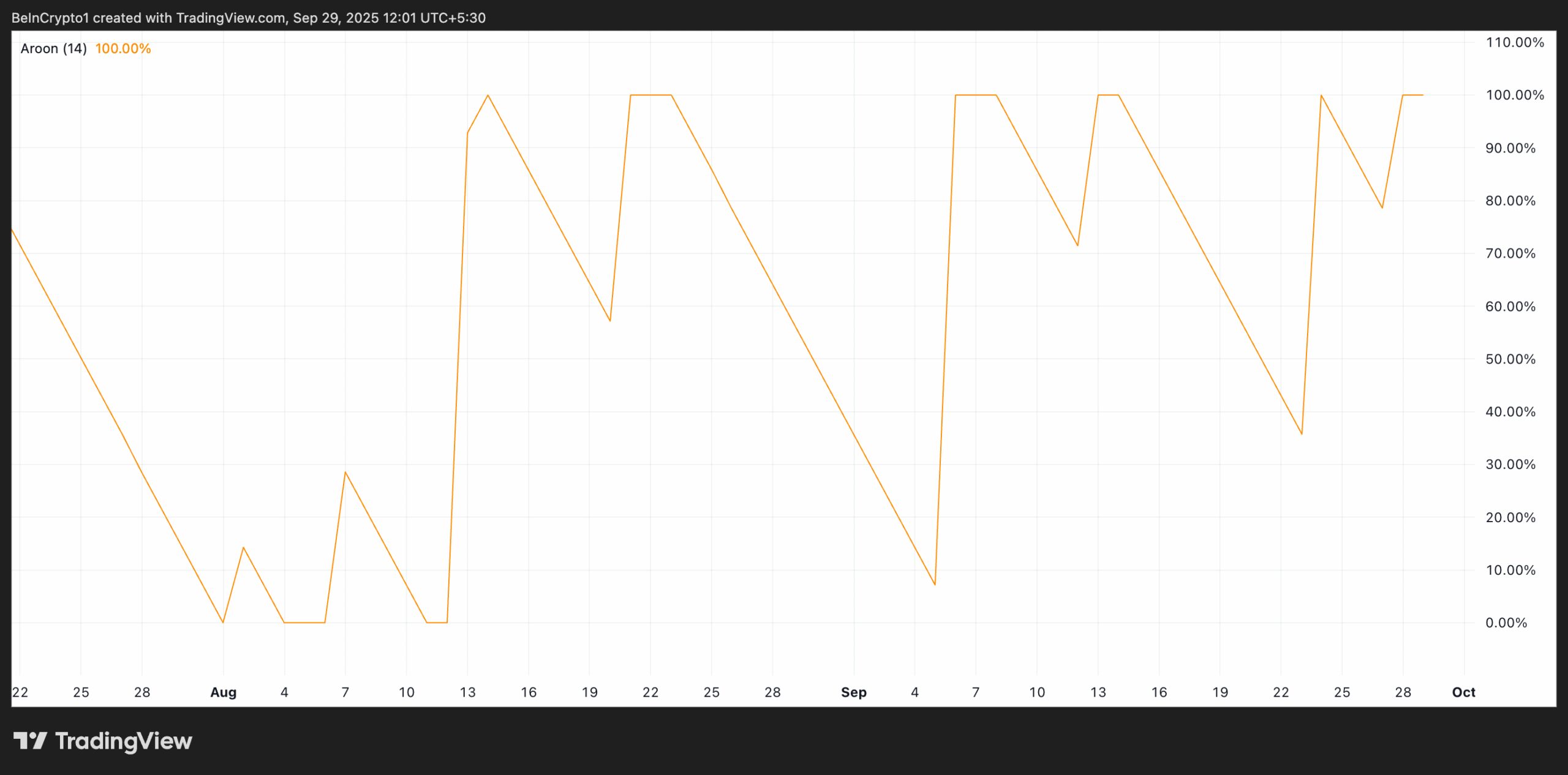Click the 100.00% price scale label
The image size is (1568, 775).
(x=1514, y=95)
